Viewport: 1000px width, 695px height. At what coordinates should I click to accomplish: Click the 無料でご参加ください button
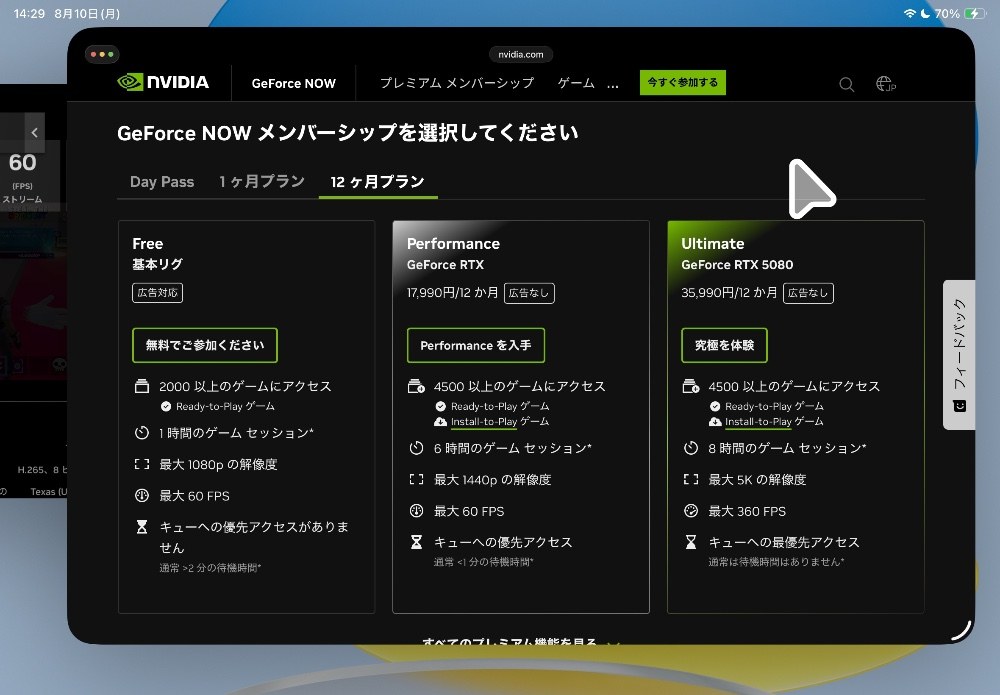(x=205, y=345)
